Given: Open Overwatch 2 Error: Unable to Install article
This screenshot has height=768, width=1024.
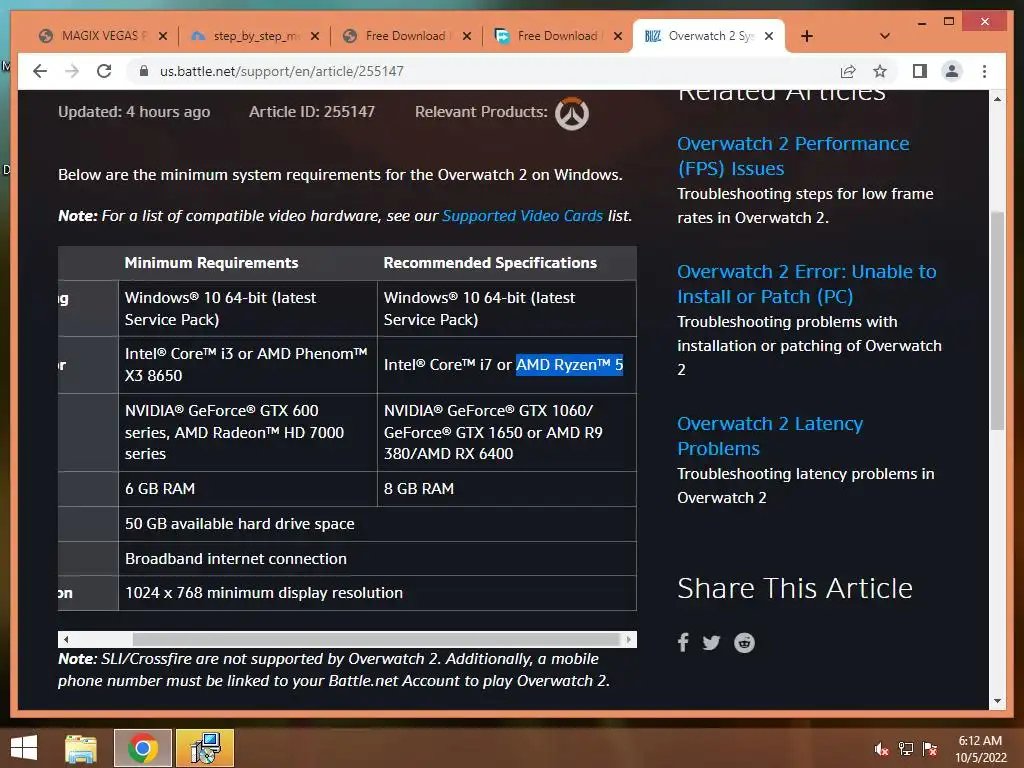Looking at the screenshot, I should point(807,283).
